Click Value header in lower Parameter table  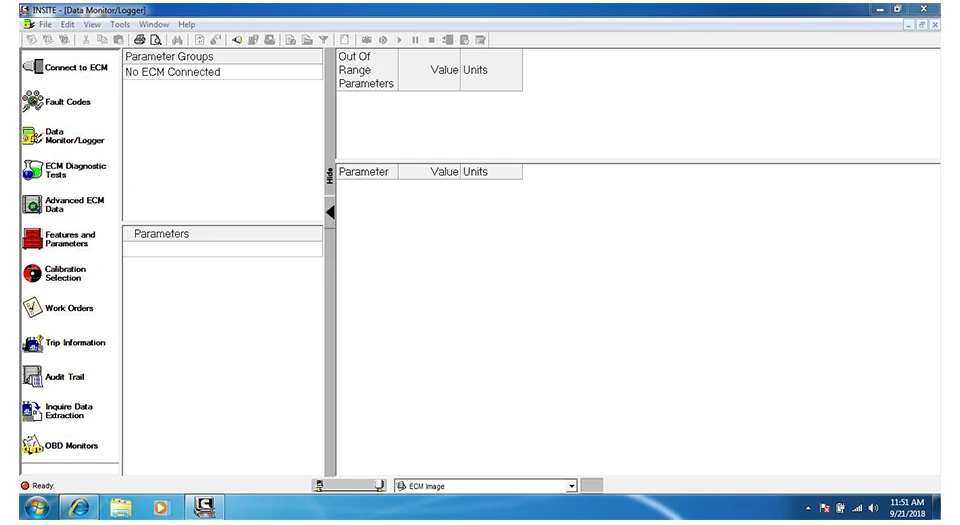429,172
